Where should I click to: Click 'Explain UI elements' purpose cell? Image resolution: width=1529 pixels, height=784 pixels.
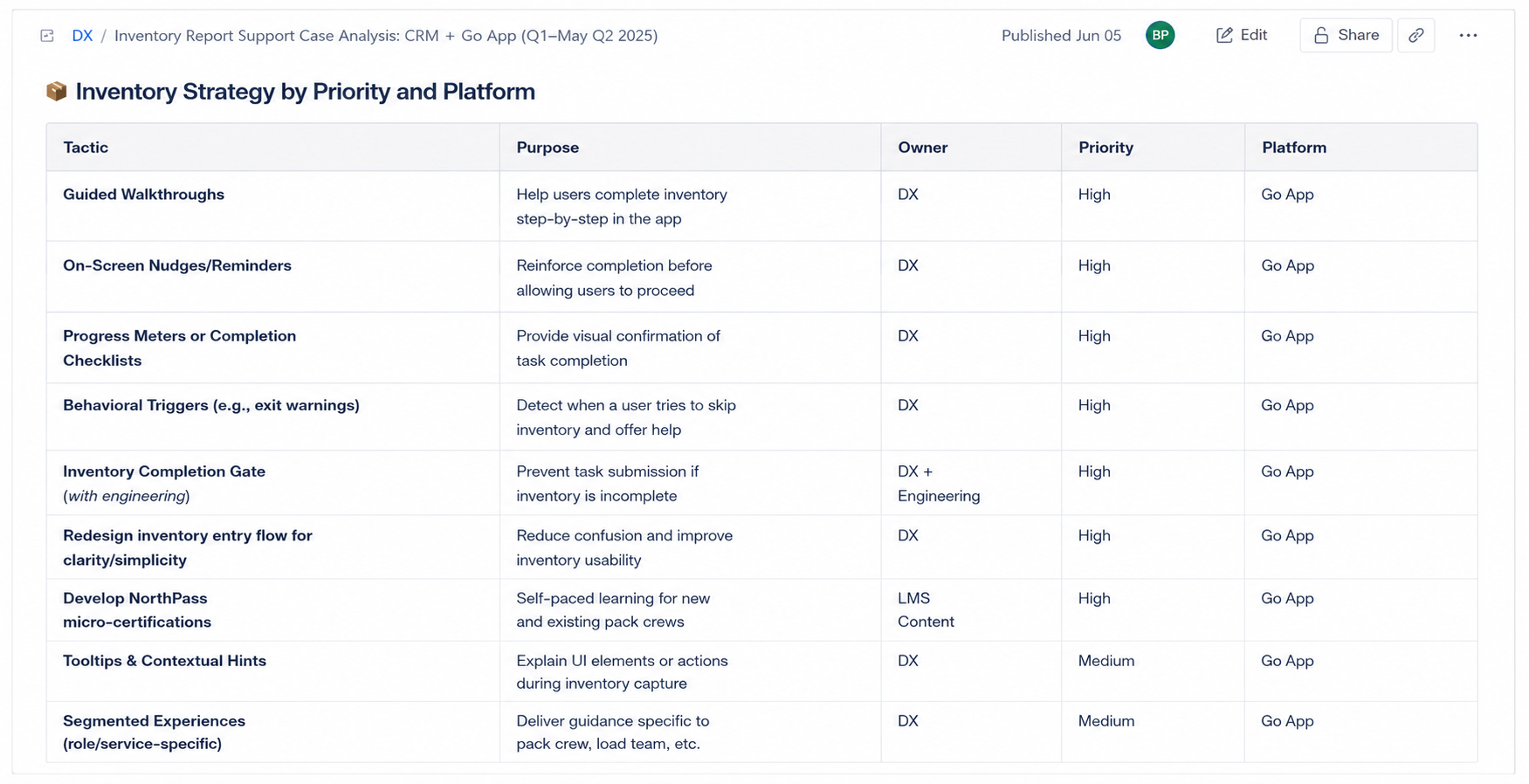(x=690, y=671)
